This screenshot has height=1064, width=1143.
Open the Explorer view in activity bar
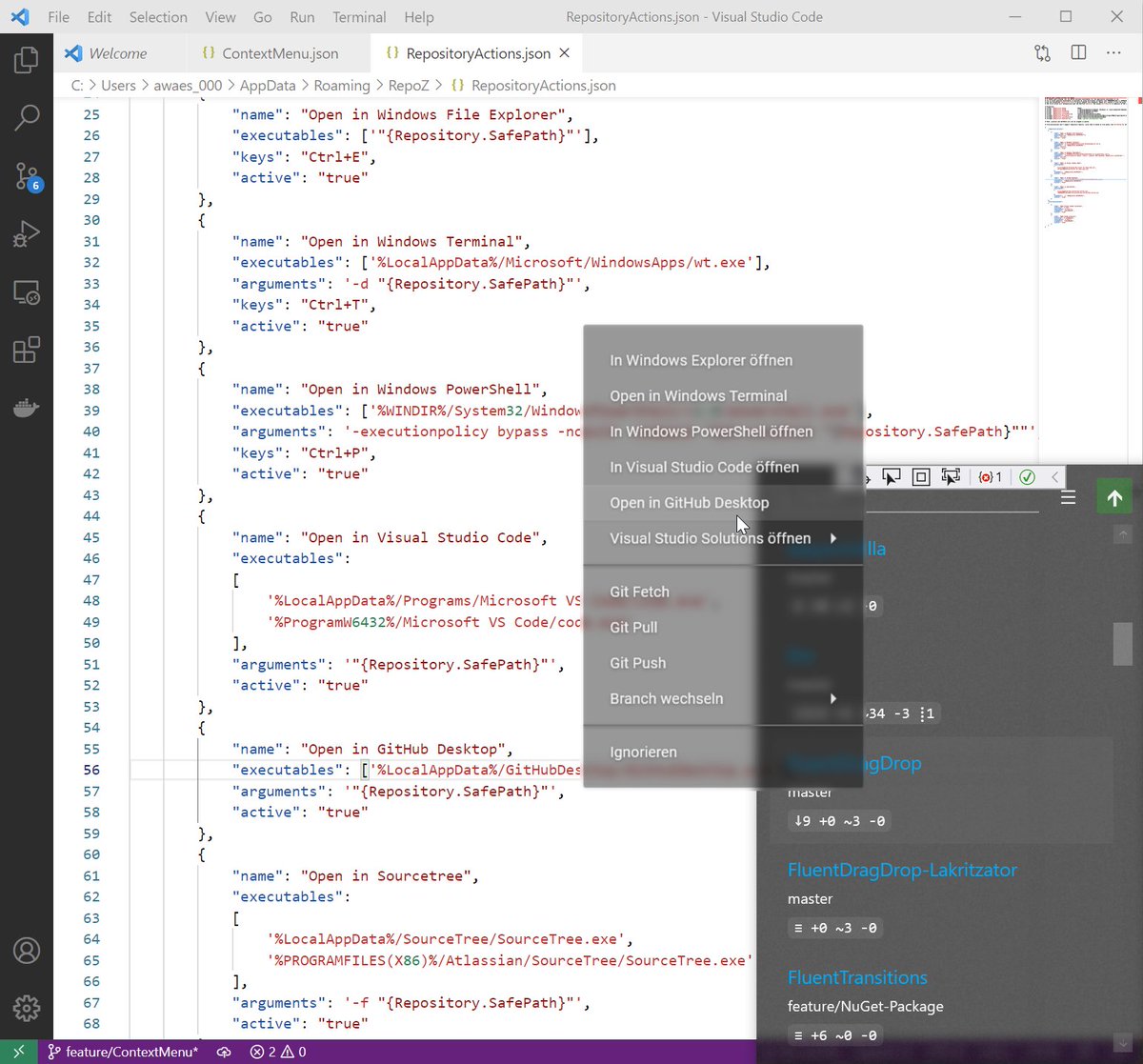pos(27,61)
